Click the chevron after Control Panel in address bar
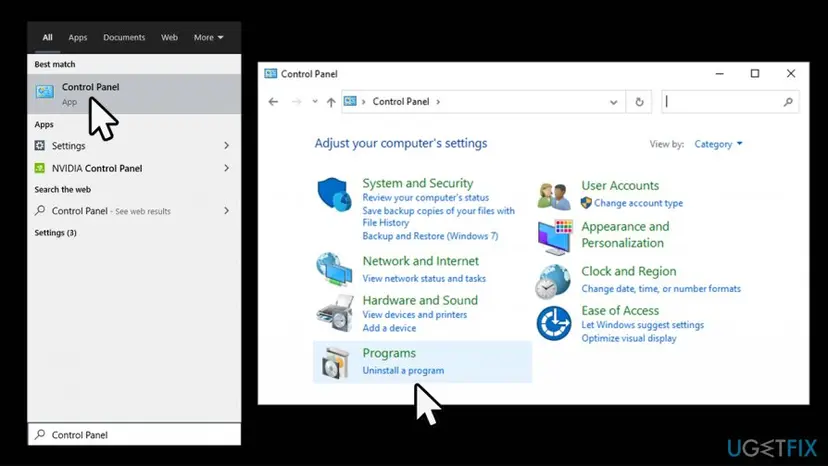This screenshot has width=828, height=467. pos(438,101)
